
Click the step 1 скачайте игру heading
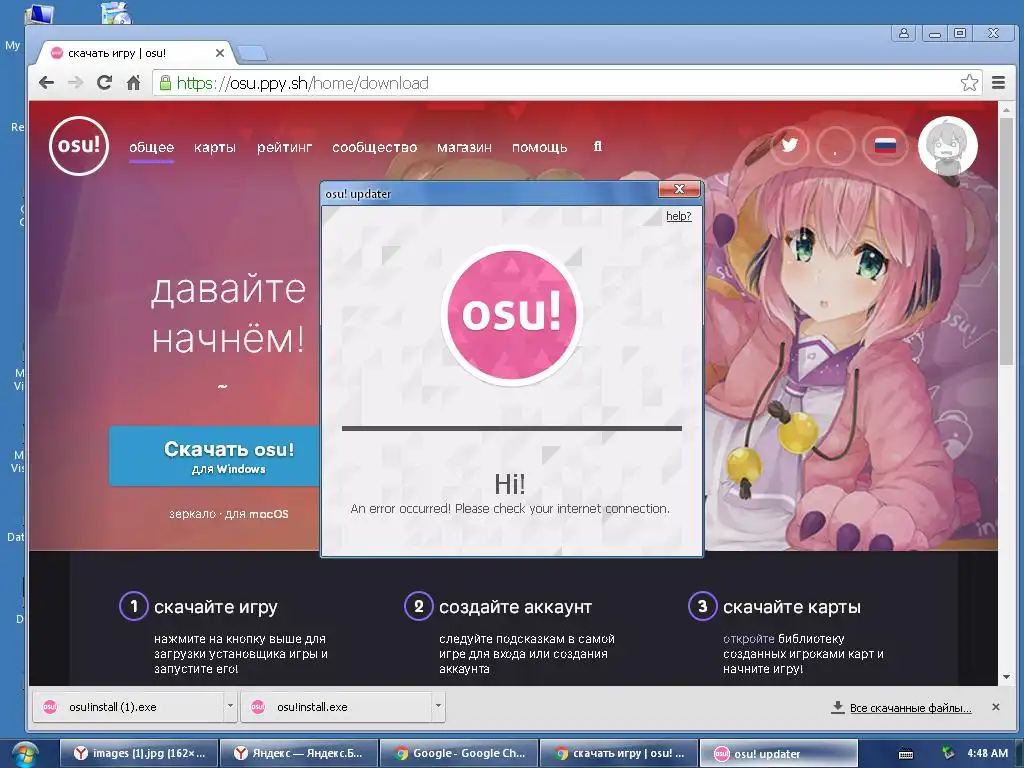(x=216, y=607)
